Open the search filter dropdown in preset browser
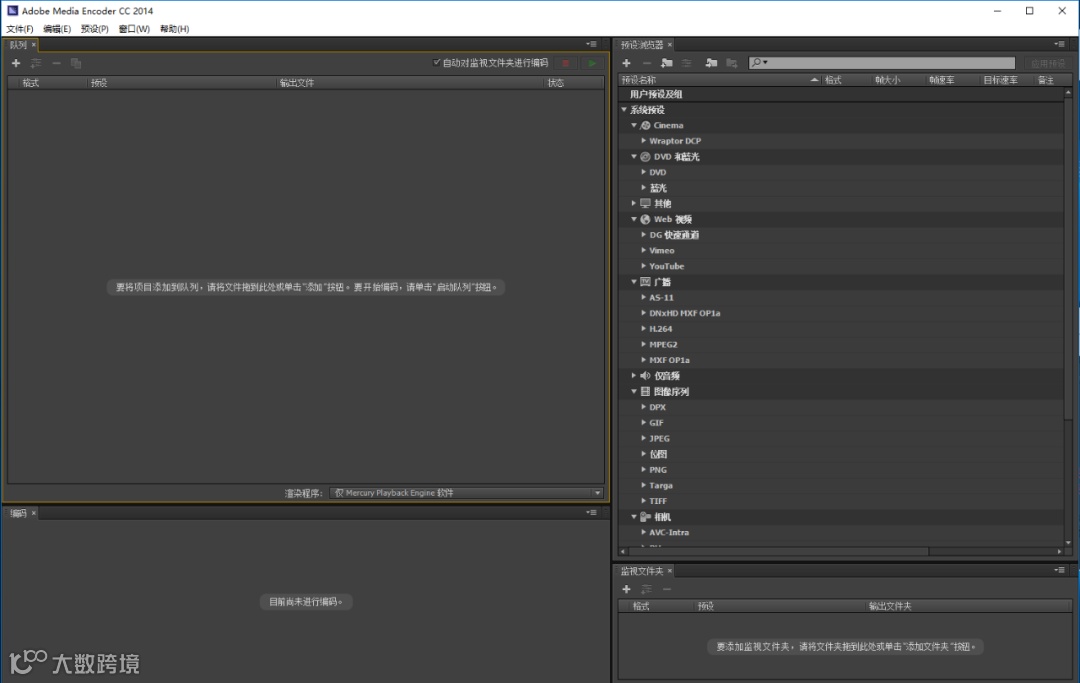Image resolution: width=1080 pixels, height=683 pixels. (759, 63)
